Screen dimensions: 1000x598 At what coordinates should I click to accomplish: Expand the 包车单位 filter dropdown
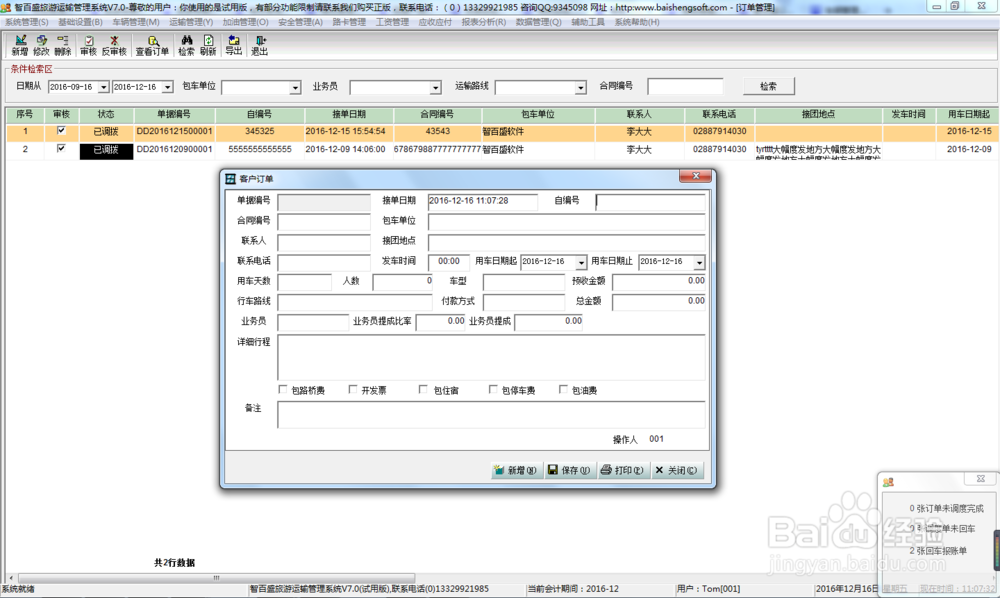(x=295, y=87)
